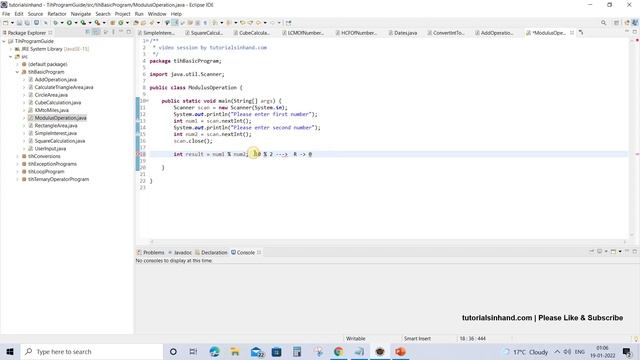Image resolution: width=640 pixels, height=360 pixels.
Task: Open the Window menu
Action: click(x=157, y=13)
